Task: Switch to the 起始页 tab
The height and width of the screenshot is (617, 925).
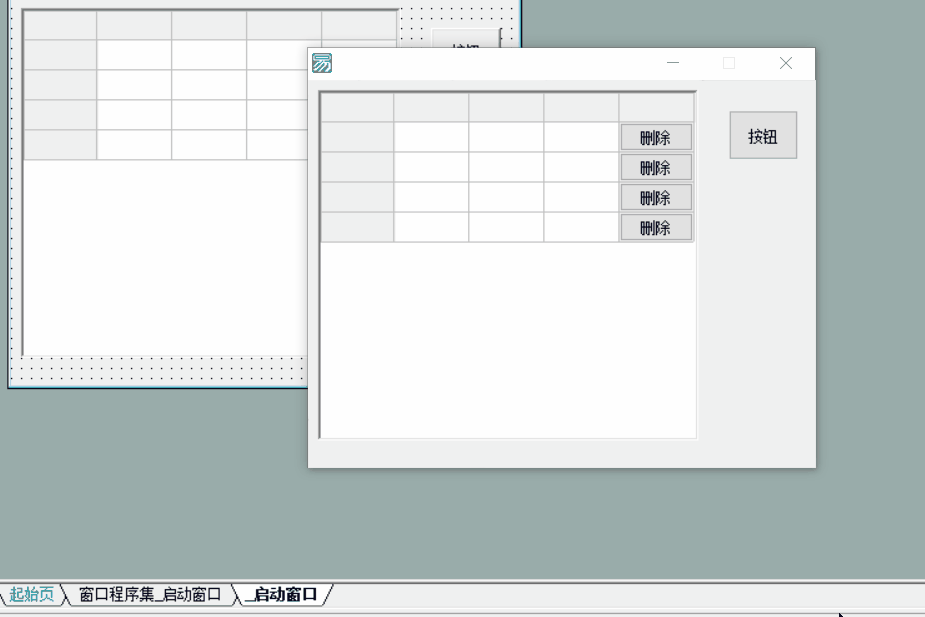Action: point(32,595)
